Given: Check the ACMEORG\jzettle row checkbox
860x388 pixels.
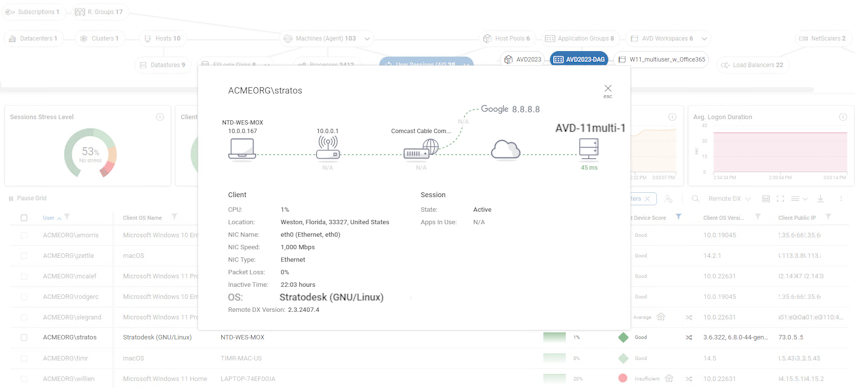Looking at the screenshot, I should (24, 256).
